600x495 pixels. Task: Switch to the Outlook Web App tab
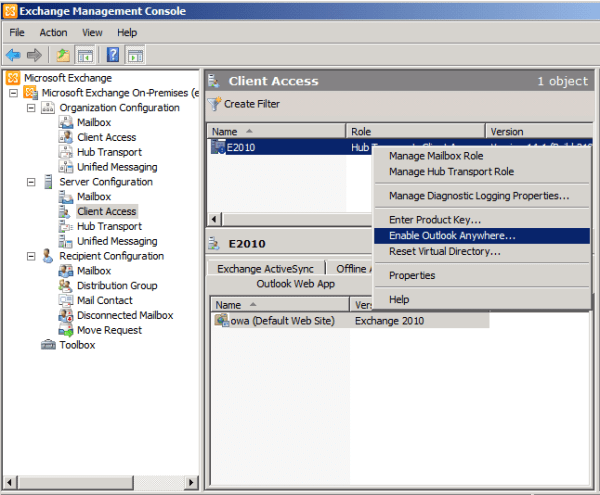(295, 284)
